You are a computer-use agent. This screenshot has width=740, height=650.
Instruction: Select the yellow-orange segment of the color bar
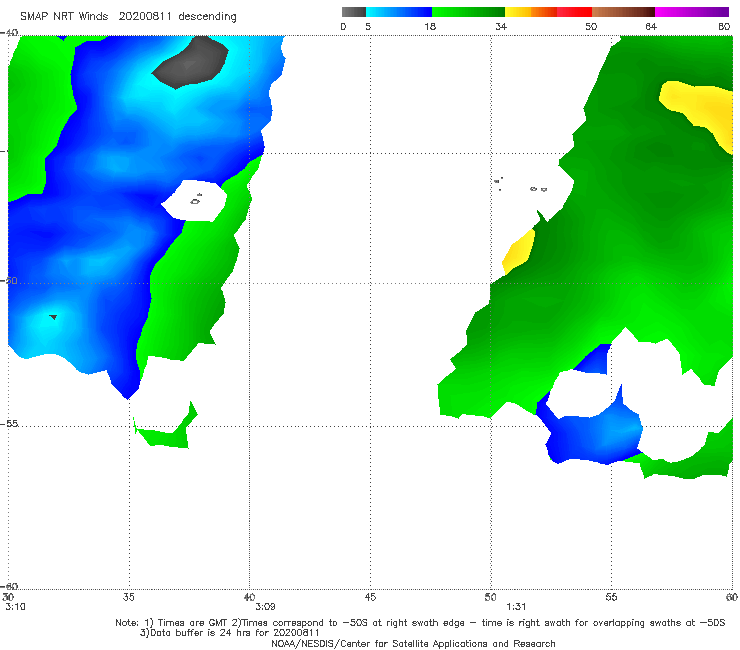pyautogui.click(x=531, y=12)
